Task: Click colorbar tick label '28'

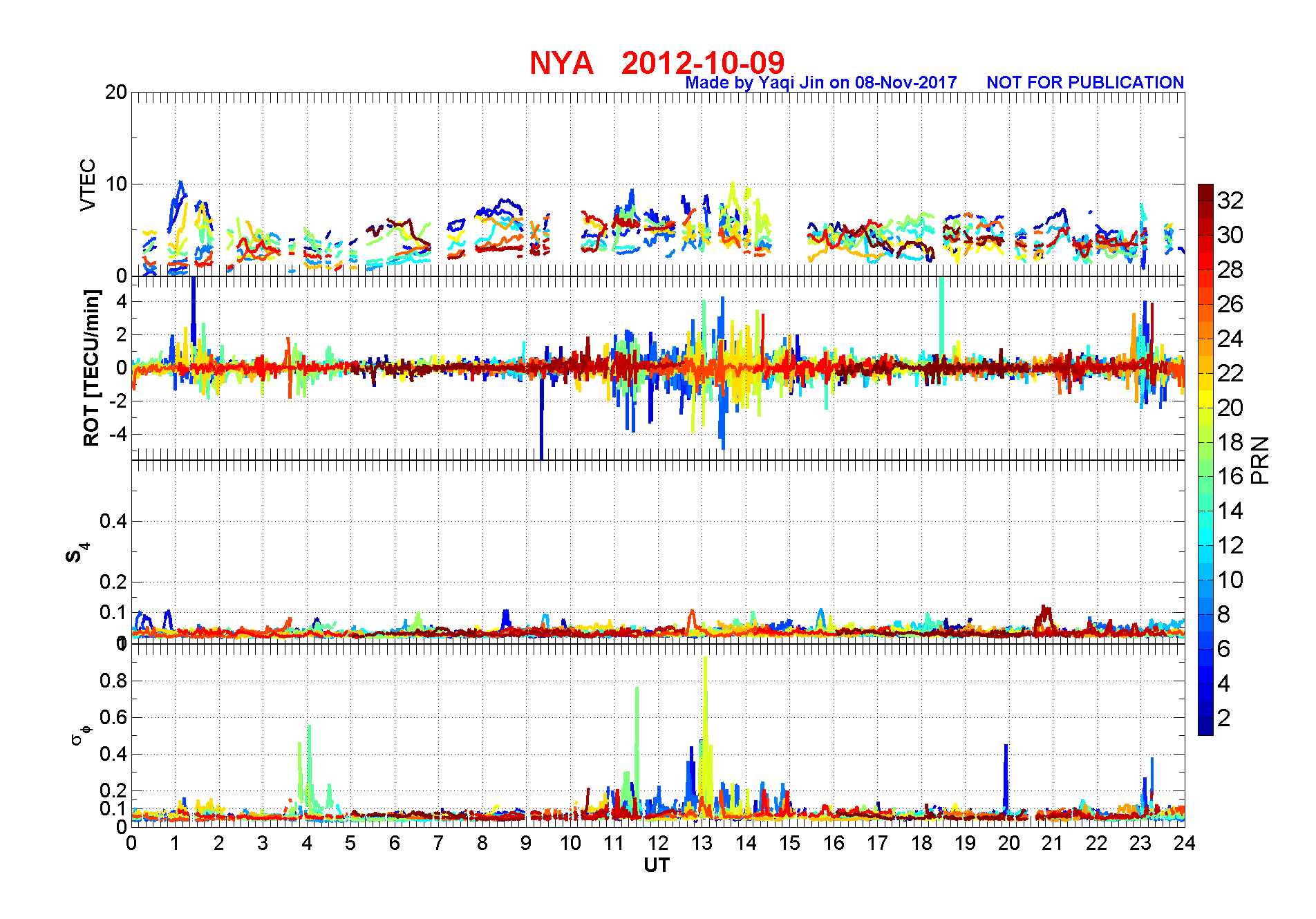Action: (x=1230, y=269)
